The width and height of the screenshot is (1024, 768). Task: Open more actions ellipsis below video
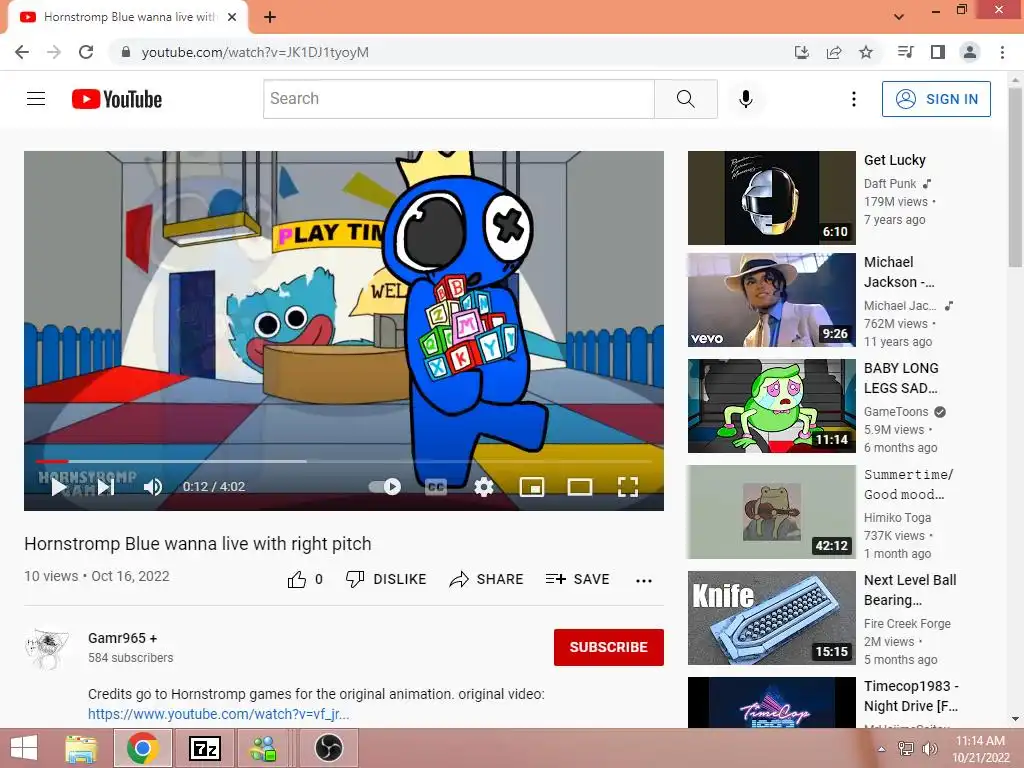click(x=644, y=581)
